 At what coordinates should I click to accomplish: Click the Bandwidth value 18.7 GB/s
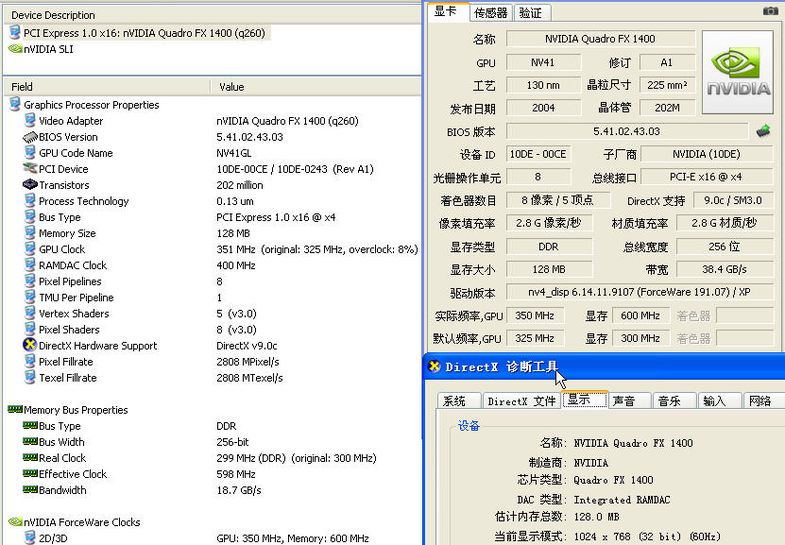[x=239, y=490]
